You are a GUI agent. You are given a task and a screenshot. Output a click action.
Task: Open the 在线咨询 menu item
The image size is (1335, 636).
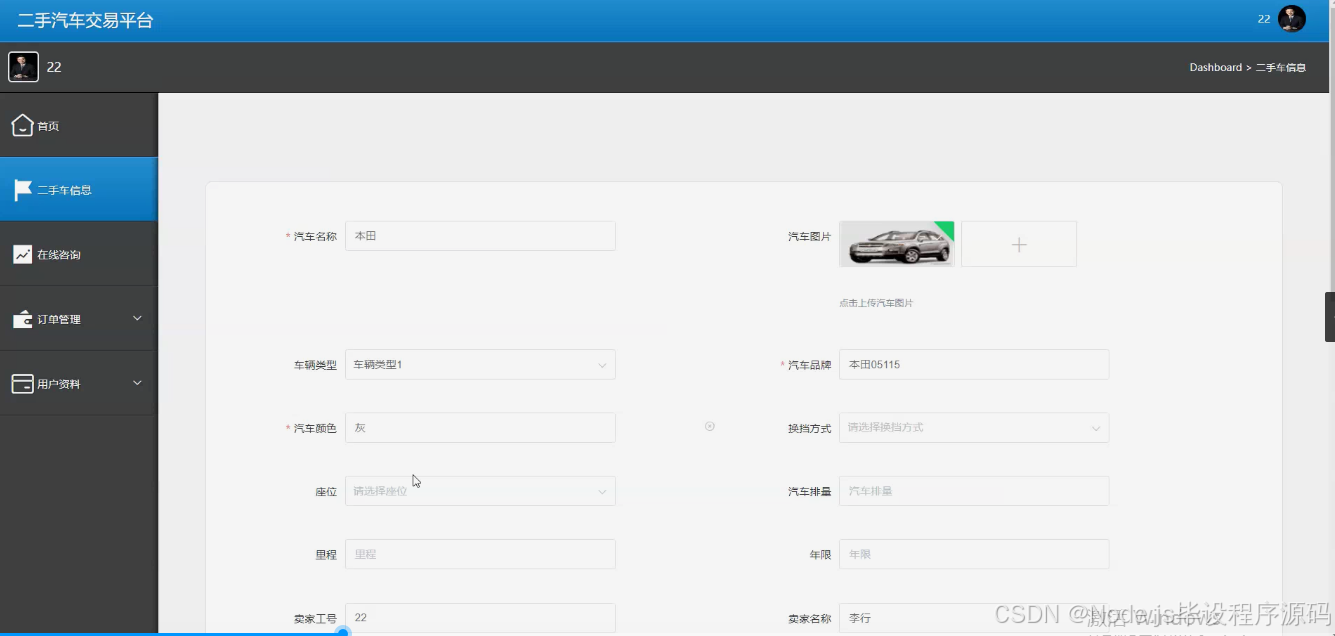pos(79,254)
